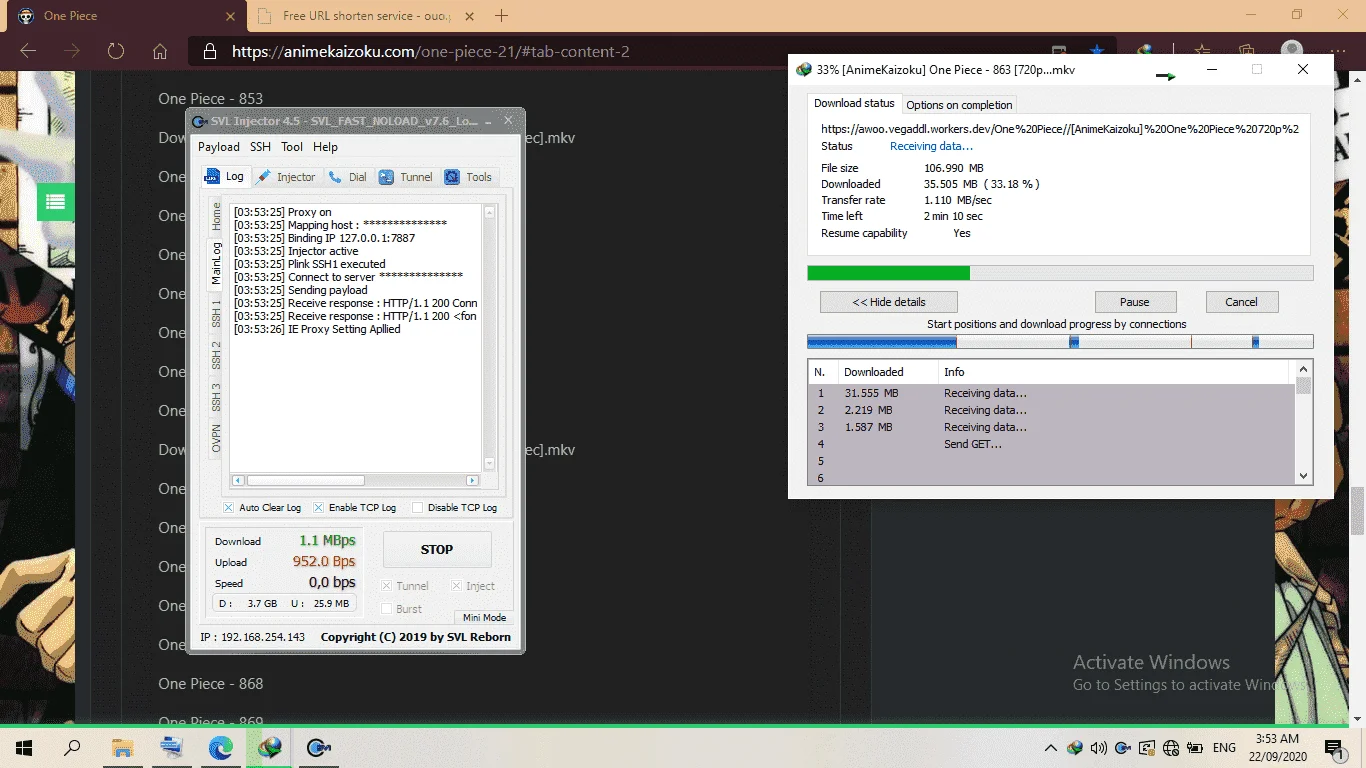Select the SSH 2 vertical tab
Screen dimensions: 1366x768
216,355
